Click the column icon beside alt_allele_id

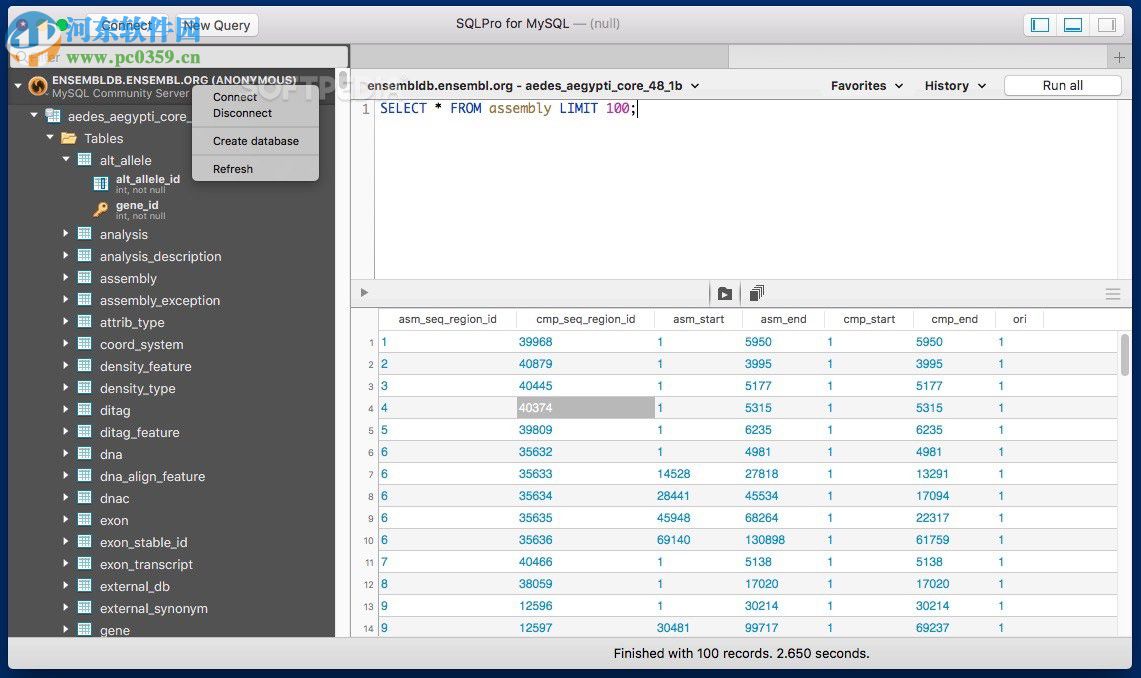(x=101, y=182)
